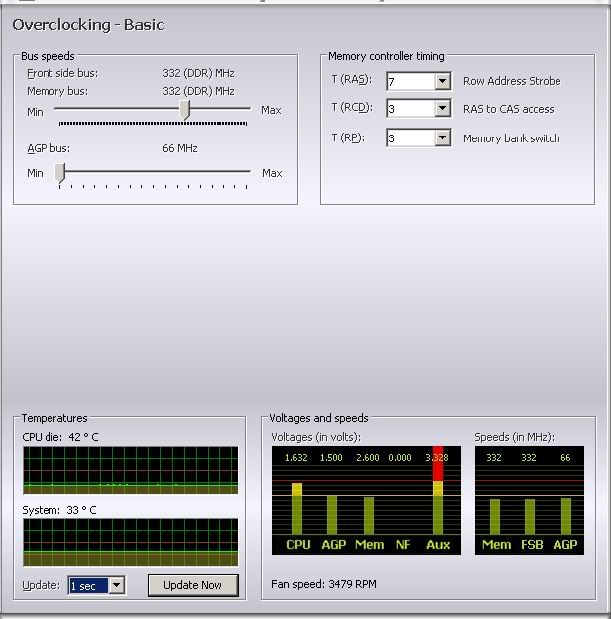
Task: Click the NF label in the voltages chart
Action: coord(403,545)
